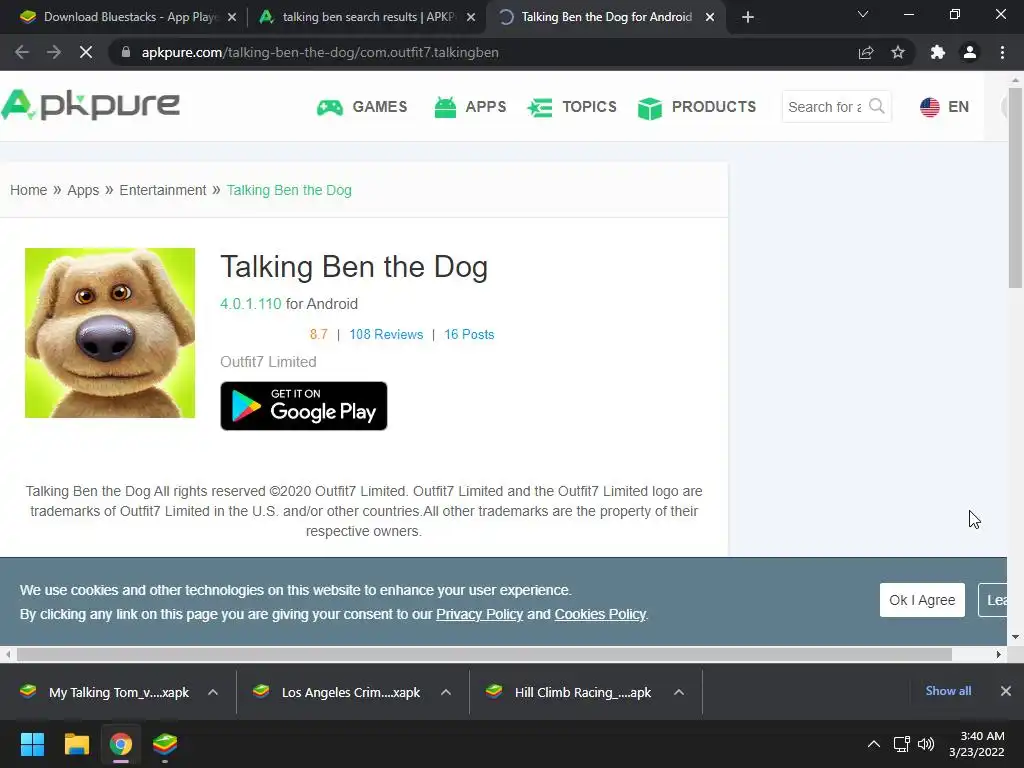Click the browser back arrow
Image resolution: width=1024 pixels, height=768 pixels.
(22, 52)
